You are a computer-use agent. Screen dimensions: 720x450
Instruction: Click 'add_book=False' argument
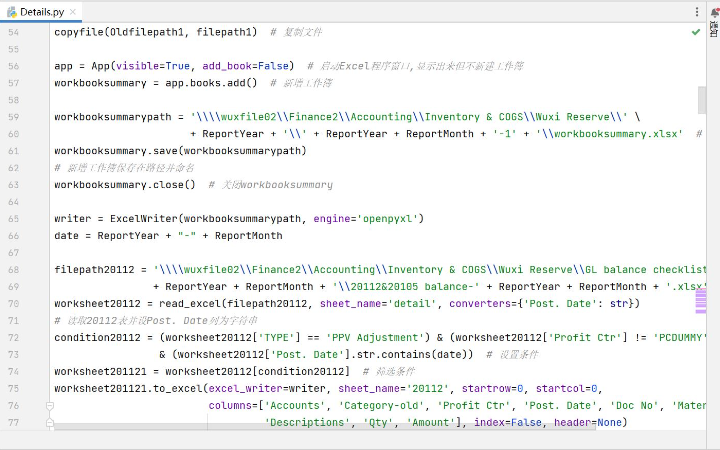[246, 66]
